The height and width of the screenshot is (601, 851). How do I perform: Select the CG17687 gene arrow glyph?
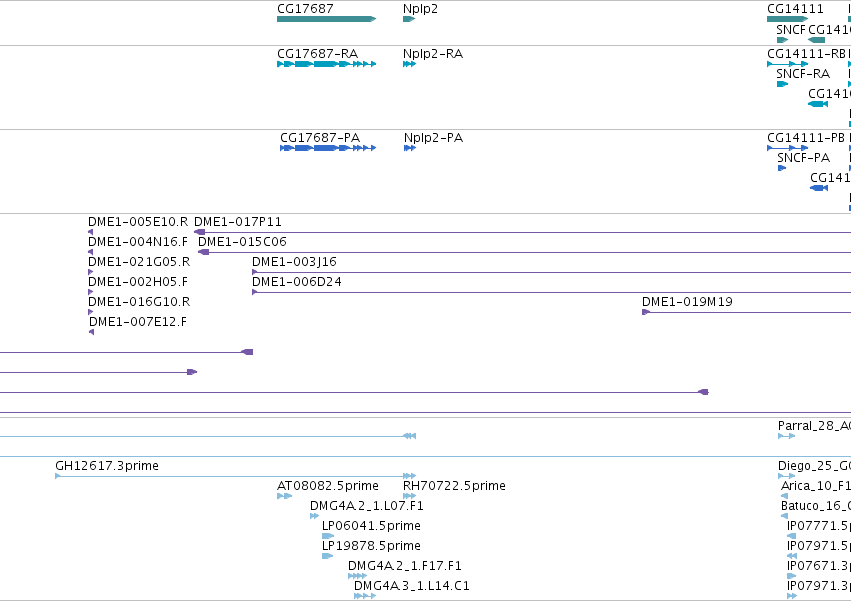click(x=326, y=19)
